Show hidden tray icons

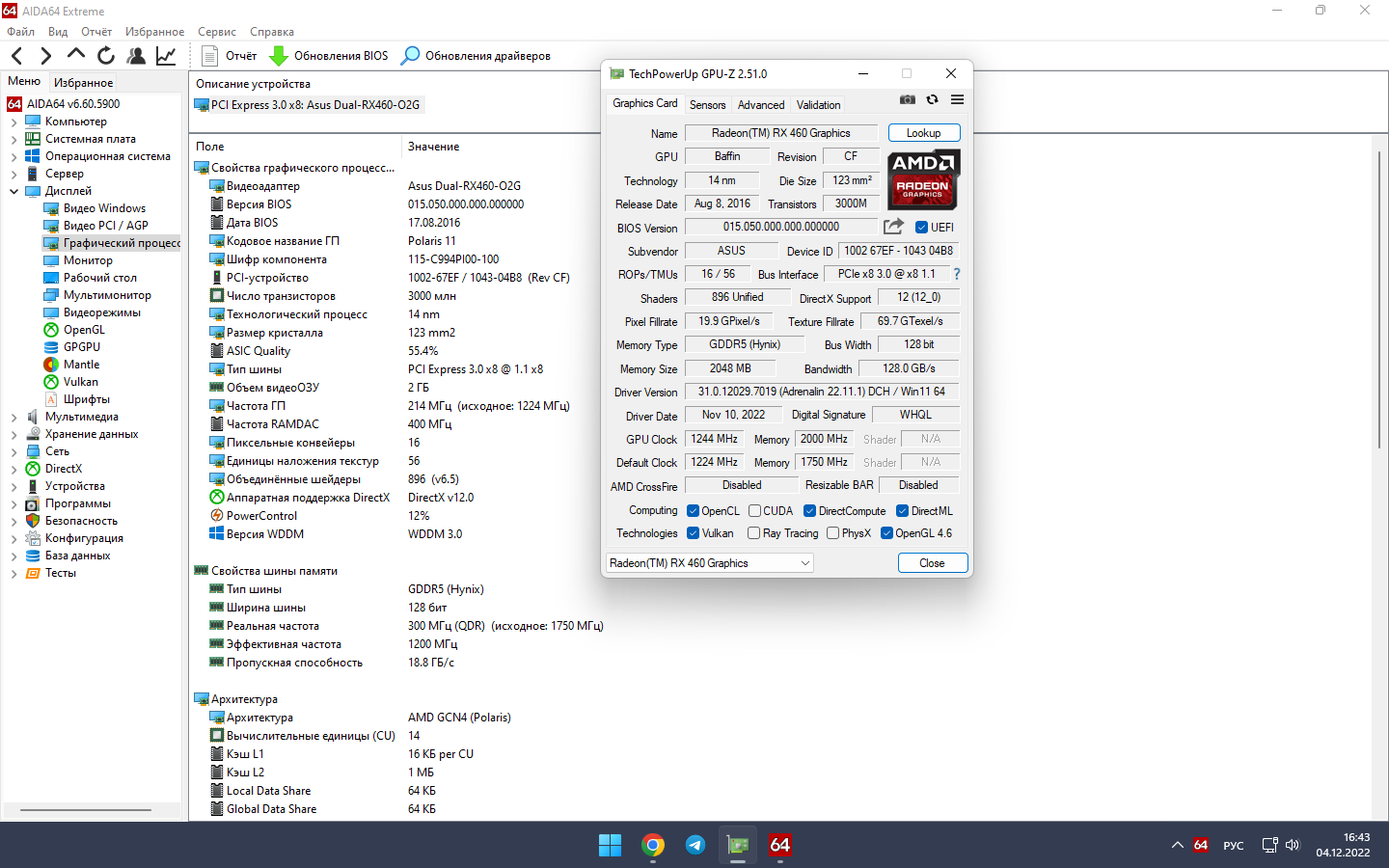coord(1177,845)
